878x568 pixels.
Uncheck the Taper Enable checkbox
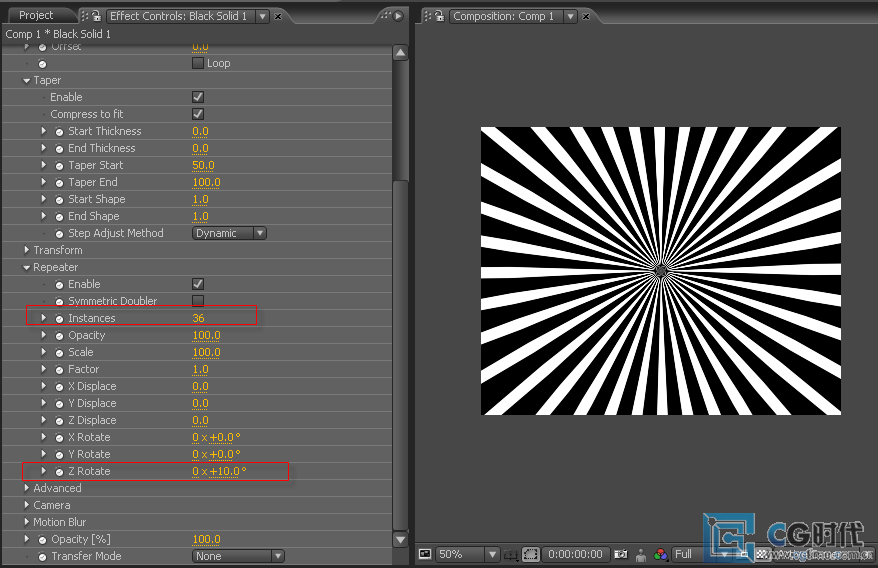(198, 97)
